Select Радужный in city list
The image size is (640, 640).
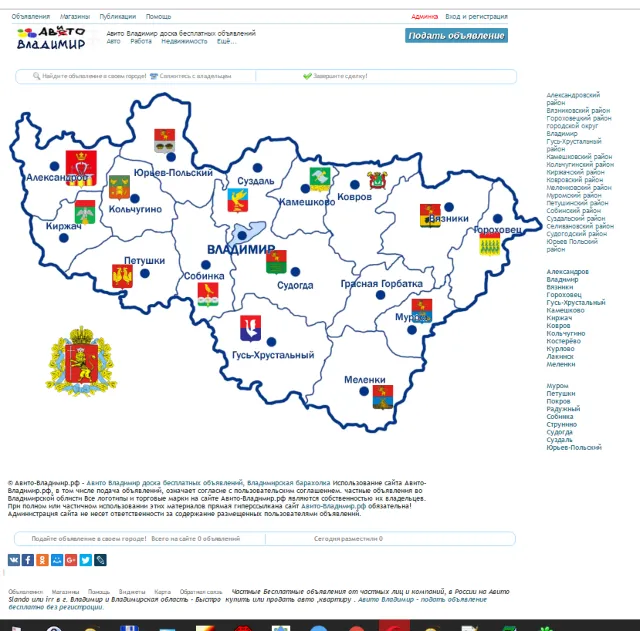point(563,409)
